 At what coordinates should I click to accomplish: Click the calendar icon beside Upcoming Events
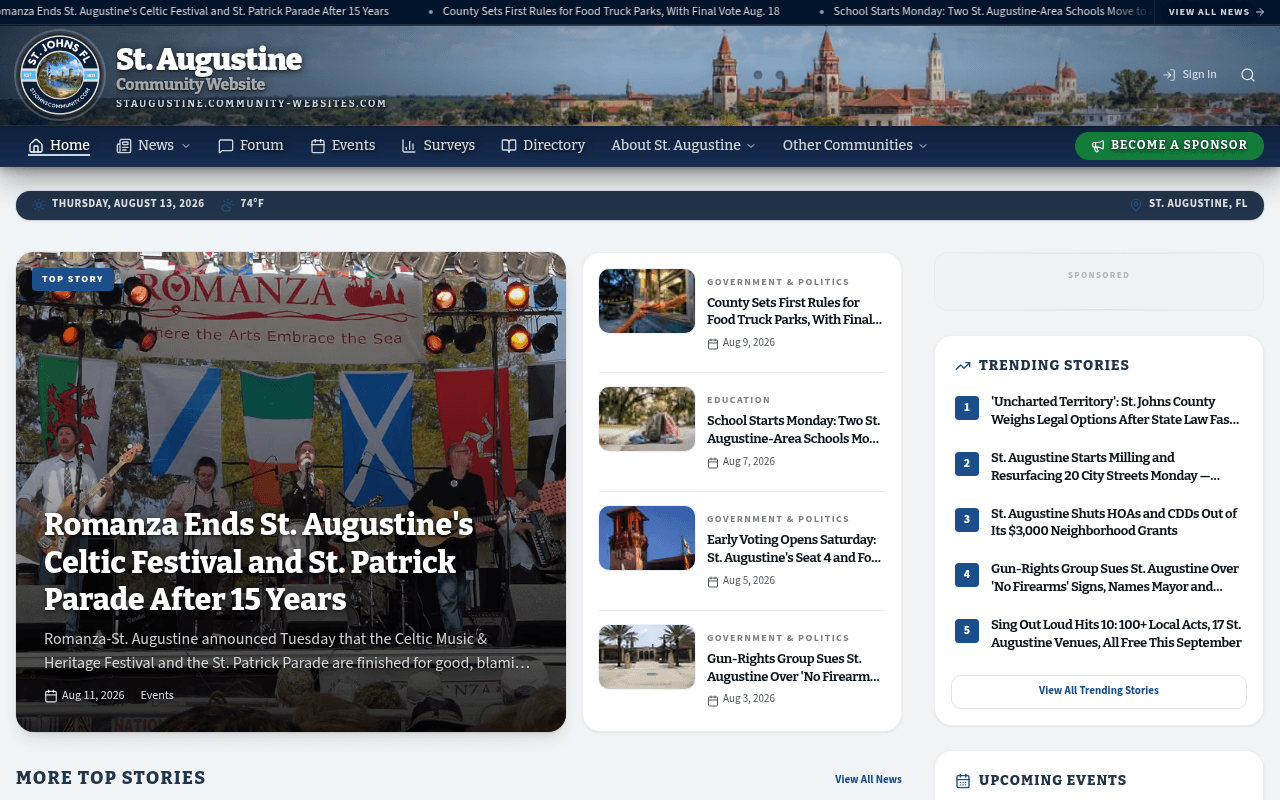[x=963, y=781]
